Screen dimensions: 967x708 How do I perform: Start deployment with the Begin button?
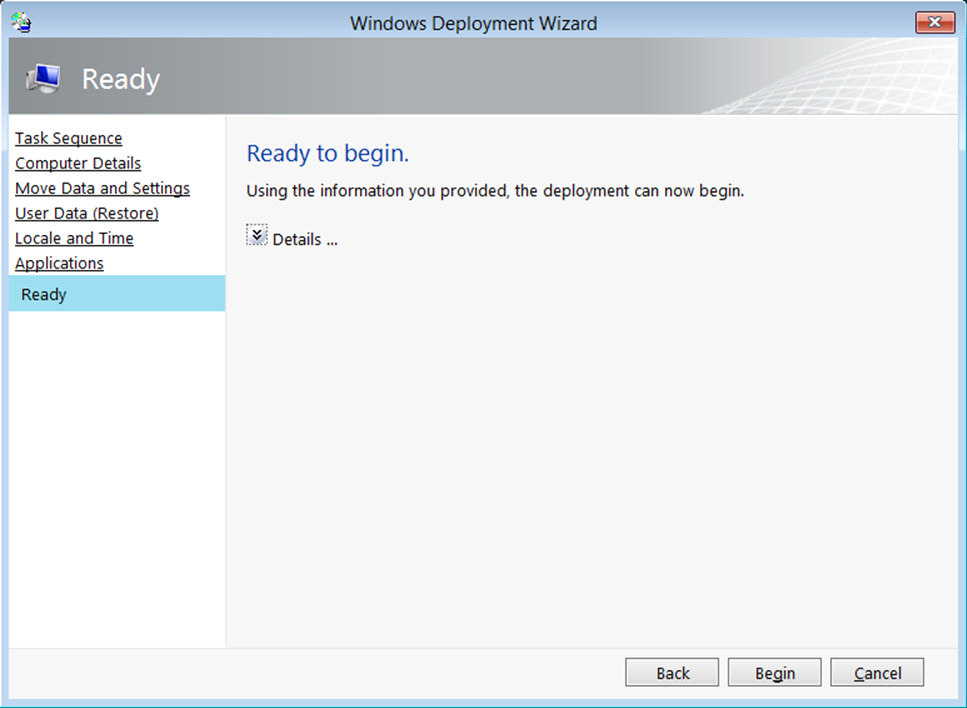[x=775, y=672]
